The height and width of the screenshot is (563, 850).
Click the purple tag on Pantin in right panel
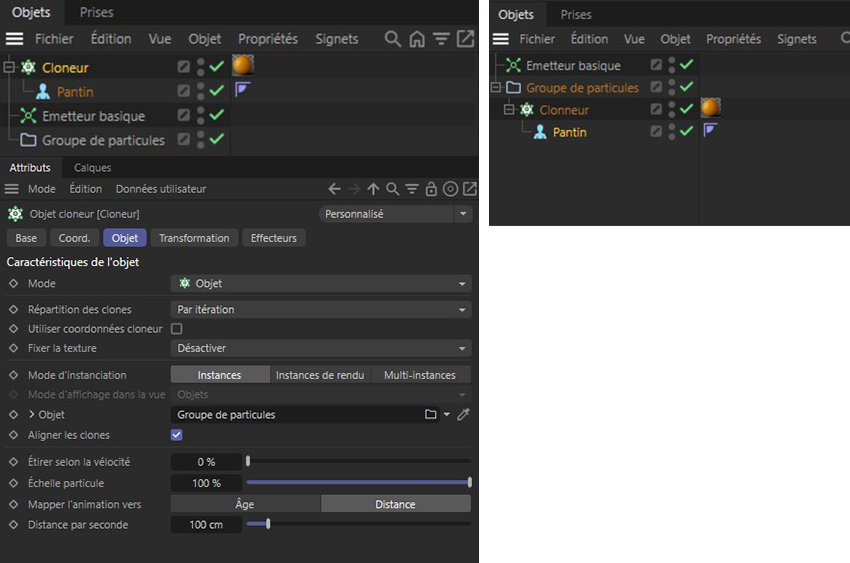click(710, 131)
